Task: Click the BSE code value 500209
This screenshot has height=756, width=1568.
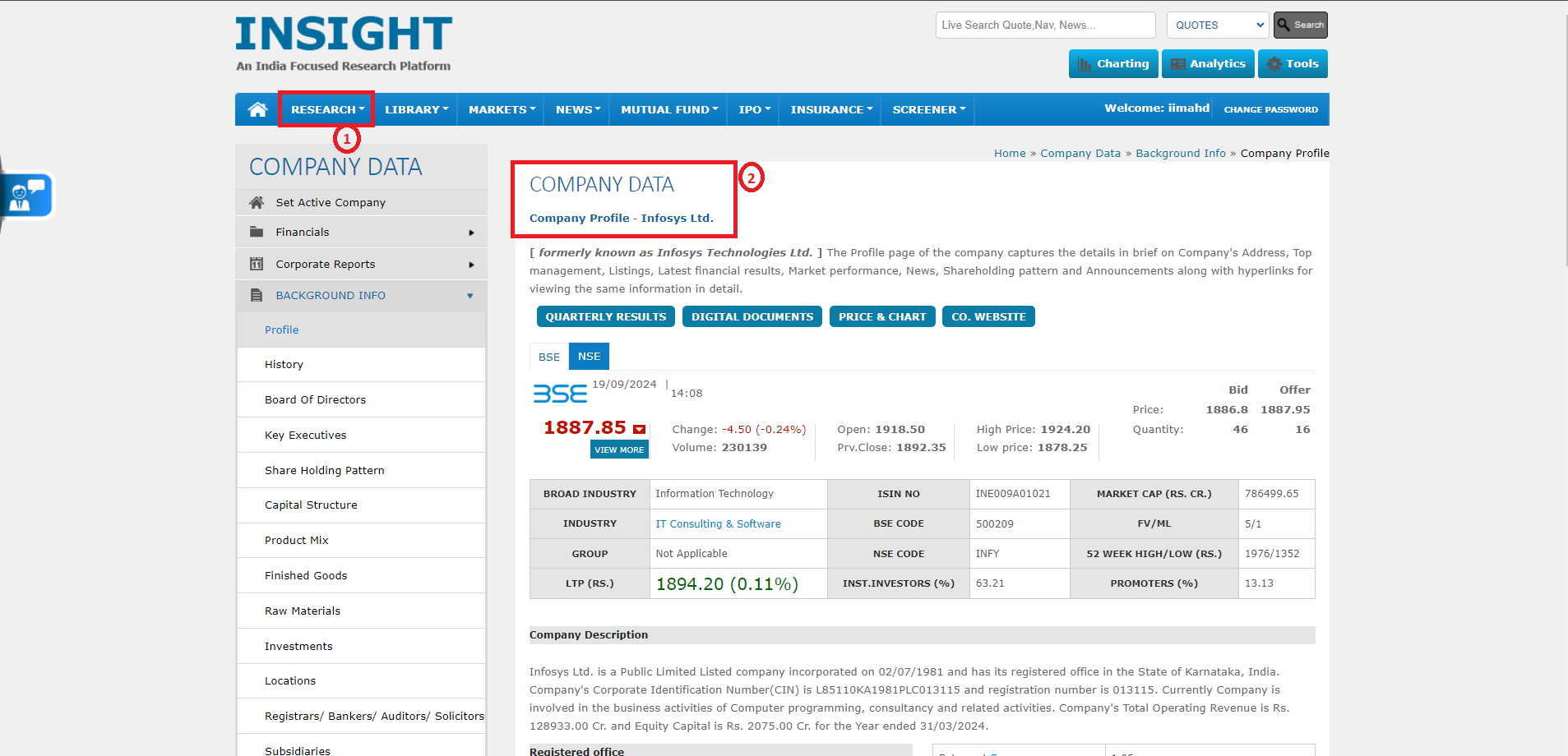Action: pos(994,524)
